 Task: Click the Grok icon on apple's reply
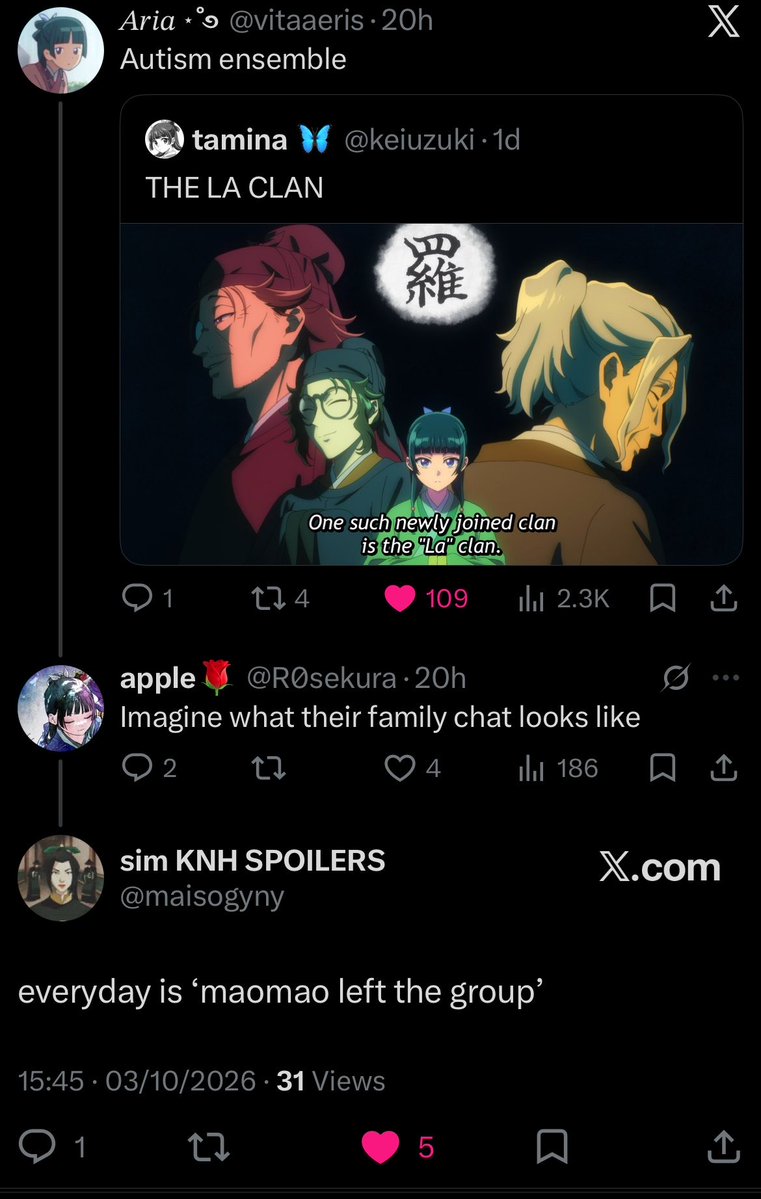click(678, 677)
